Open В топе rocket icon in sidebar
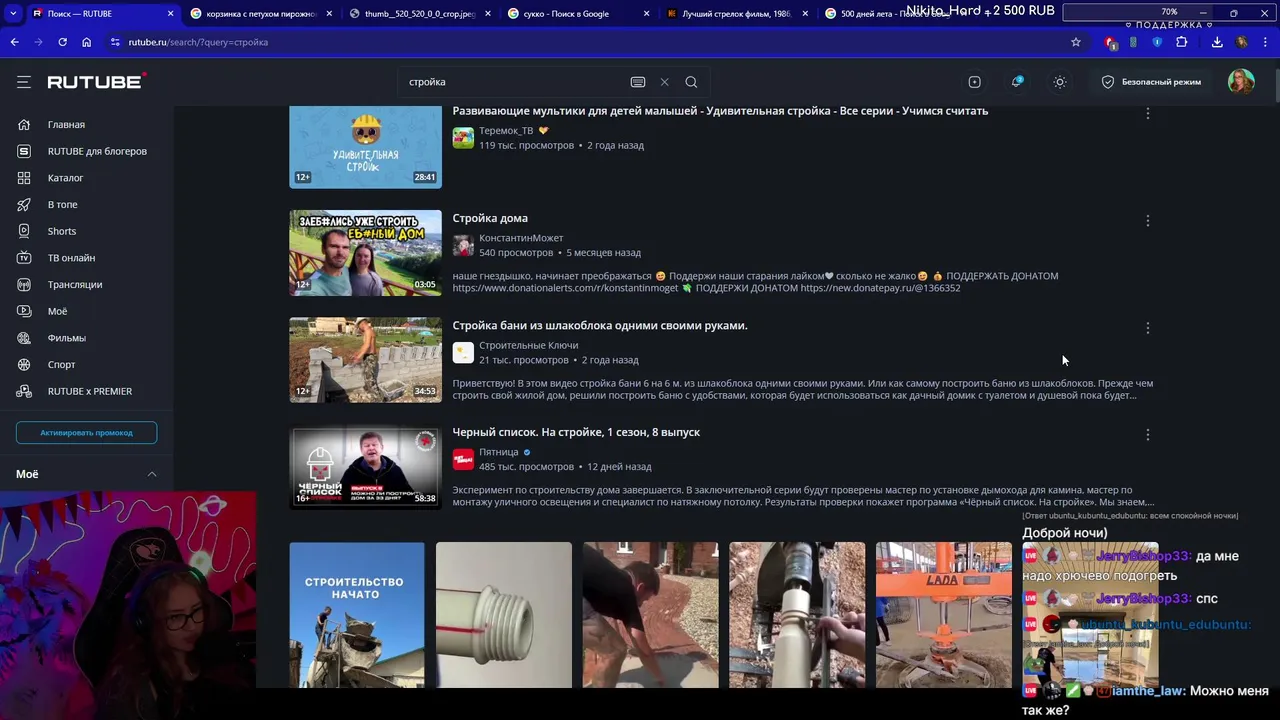 24,205
